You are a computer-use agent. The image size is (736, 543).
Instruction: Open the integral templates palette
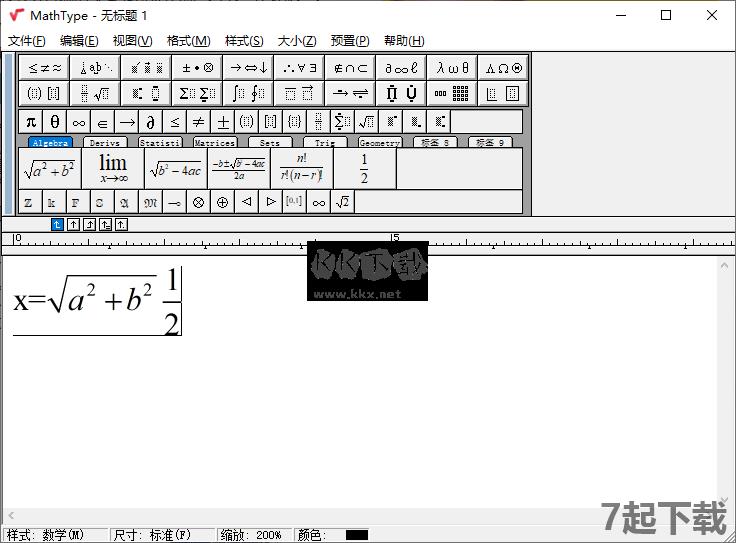[248, 93]
